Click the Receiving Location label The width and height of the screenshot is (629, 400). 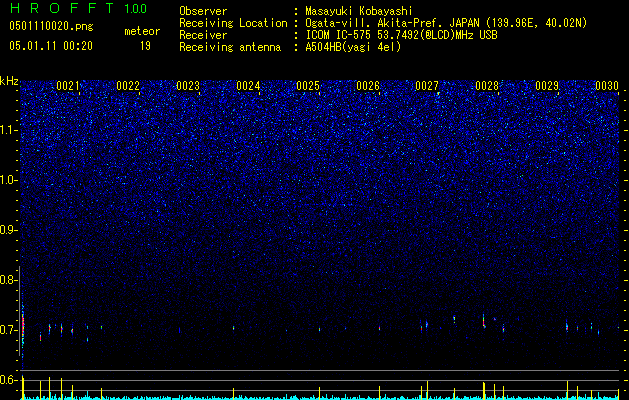pyautogui.click(x=233, y=23)
